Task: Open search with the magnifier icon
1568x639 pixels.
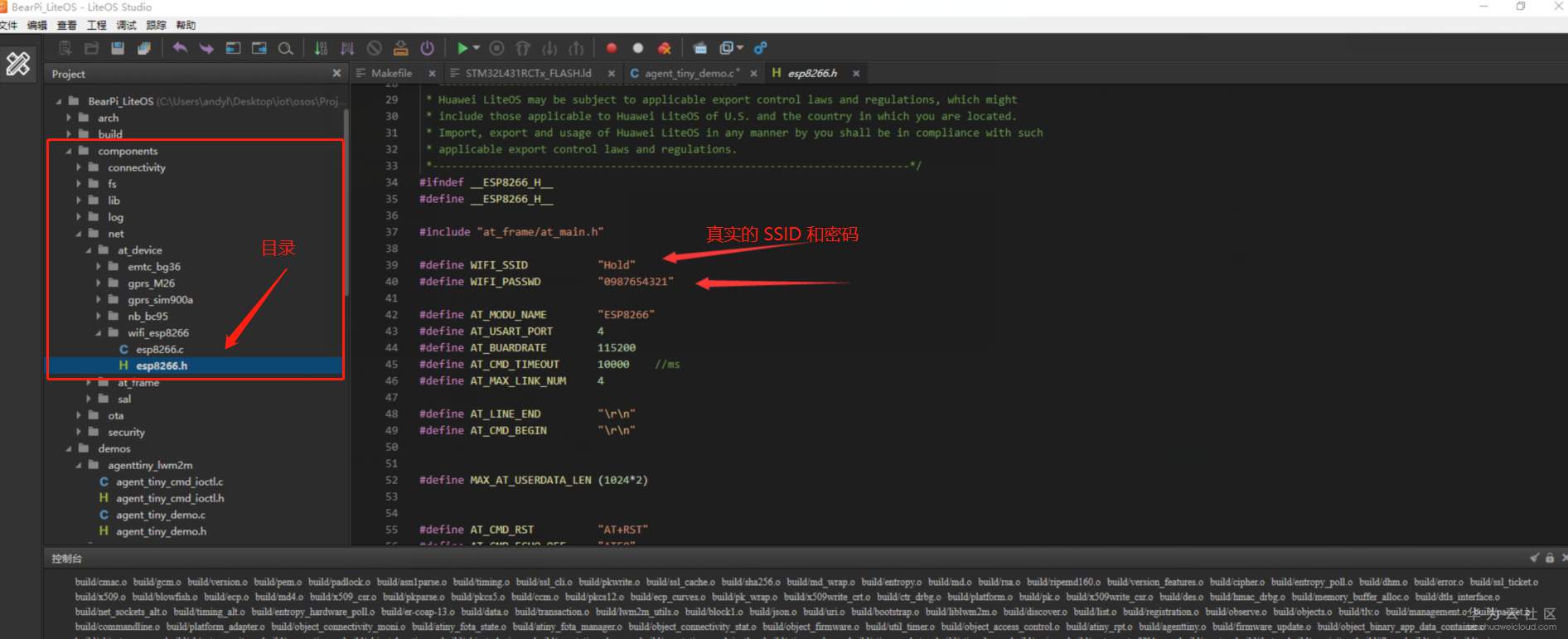Action: [286, 48]
